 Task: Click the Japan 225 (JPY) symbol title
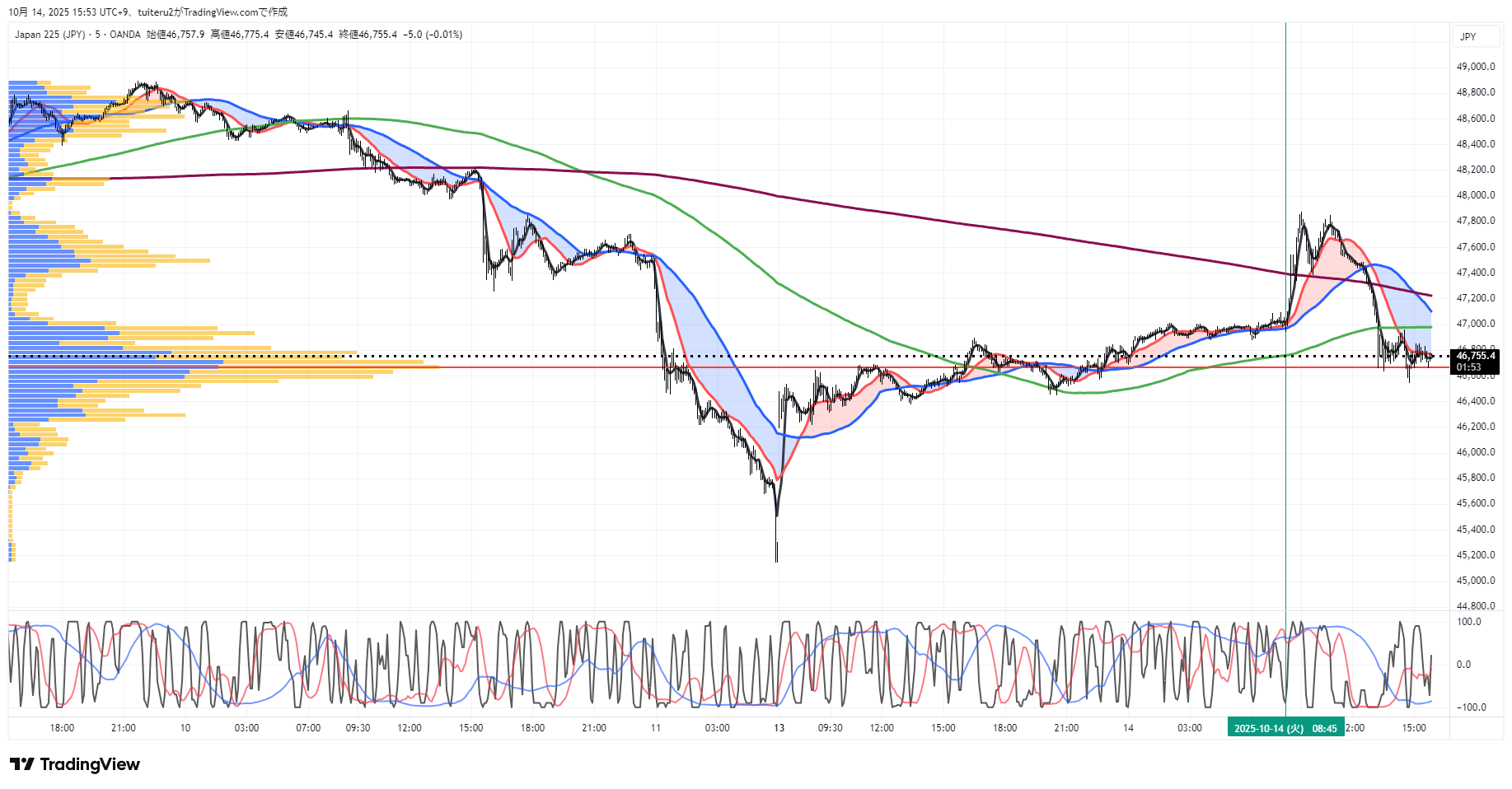point(49,35)
